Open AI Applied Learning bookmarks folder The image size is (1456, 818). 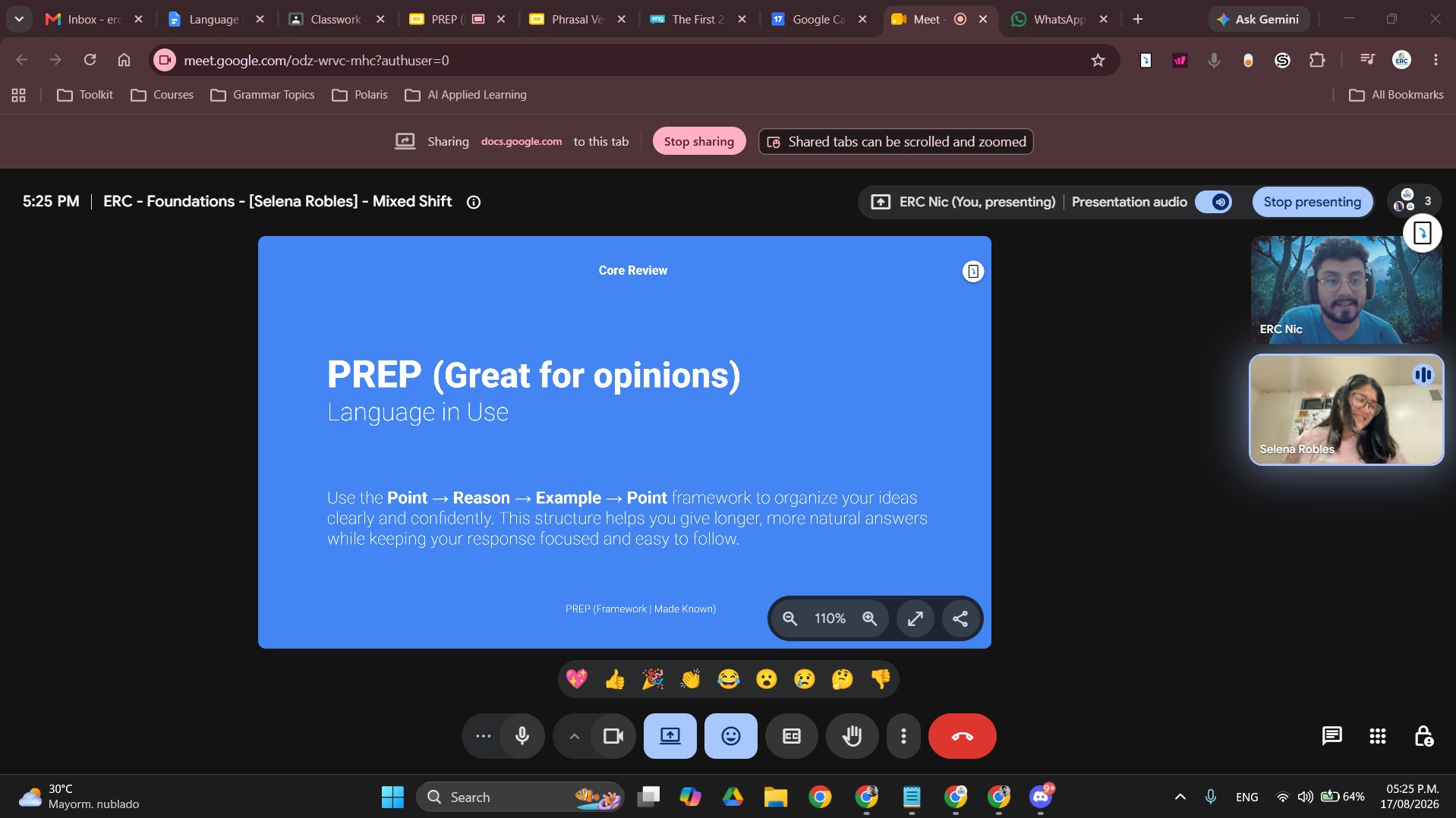point(466,95)
